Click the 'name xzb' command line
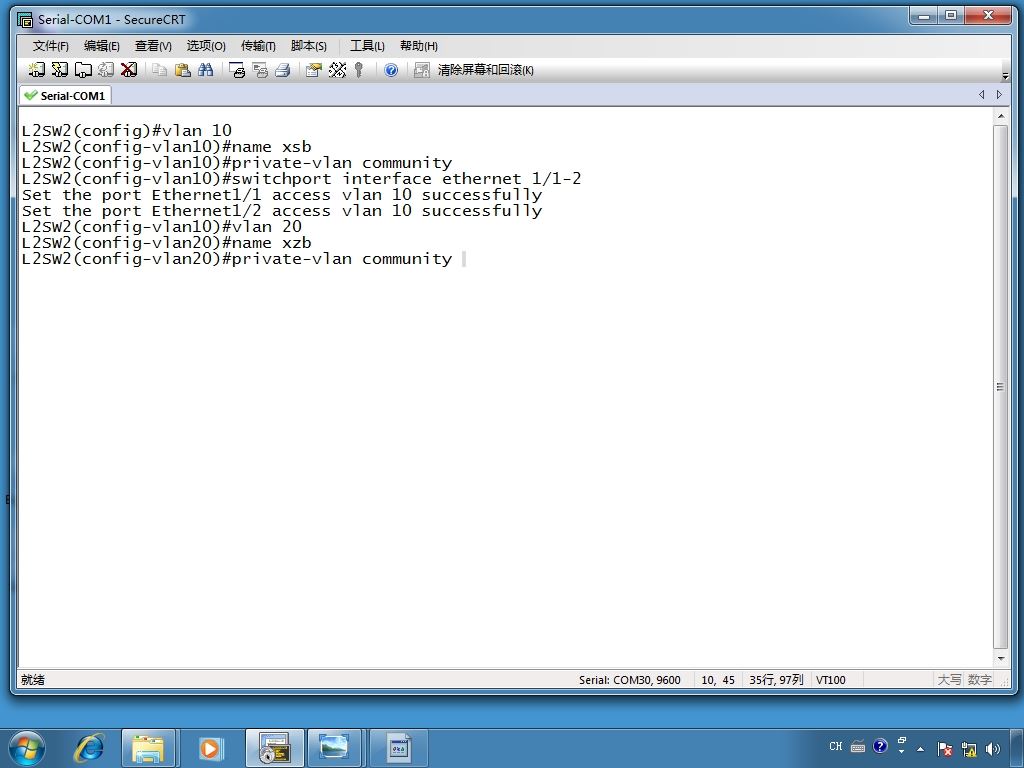 click(272, 243)
